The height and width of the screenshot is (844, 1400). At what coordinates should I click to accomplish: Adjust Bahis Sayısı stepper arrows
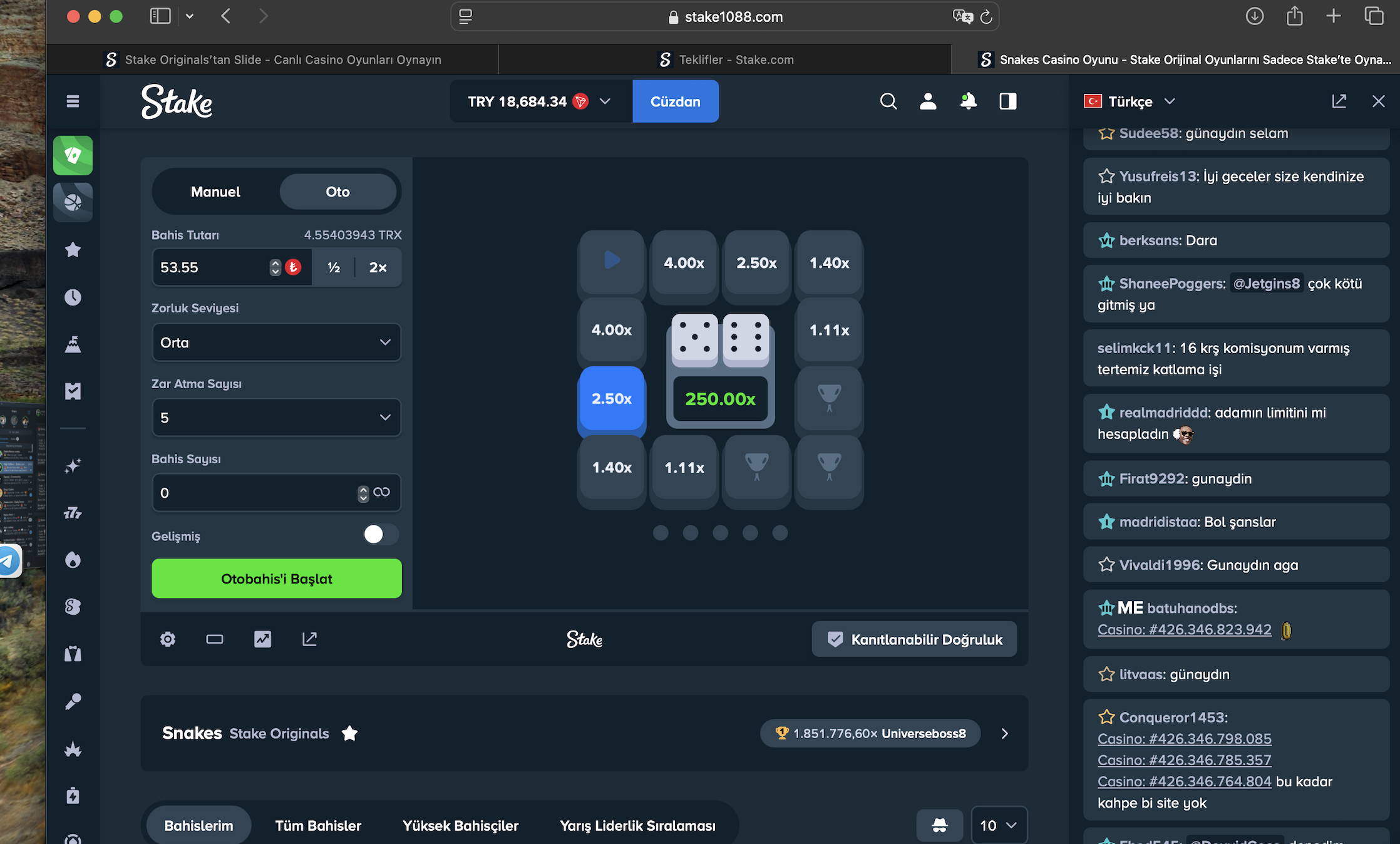pos(363,493)
